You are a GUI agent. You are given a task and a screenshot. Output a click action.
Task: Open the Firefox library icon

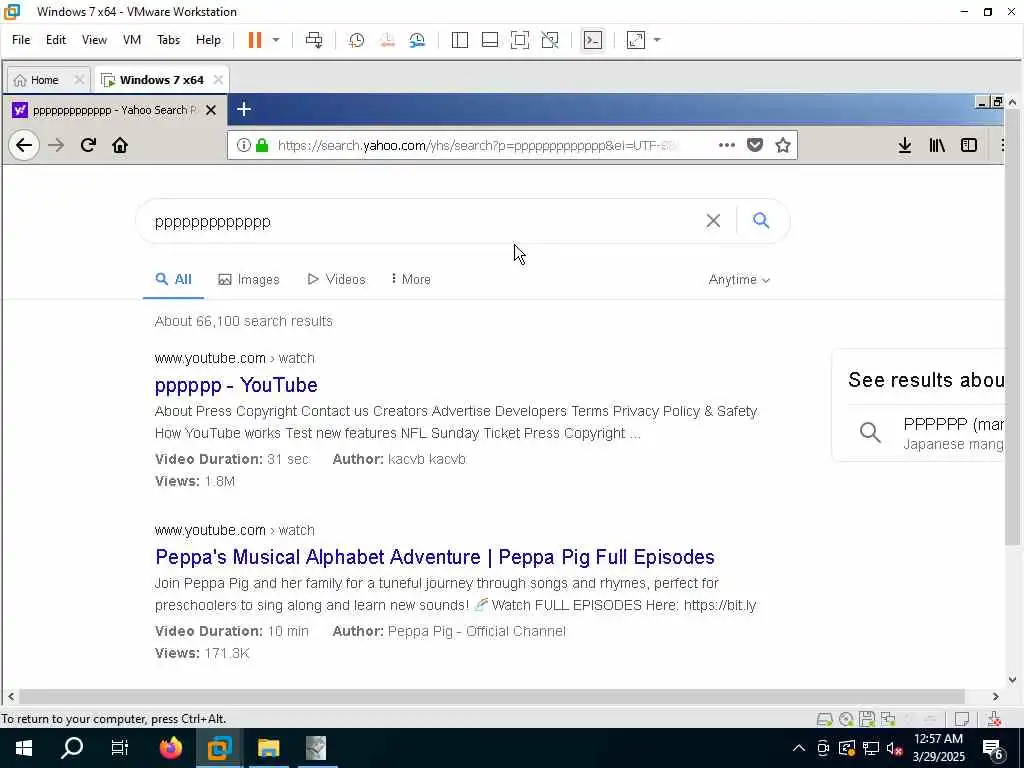(x=936, y=145)
